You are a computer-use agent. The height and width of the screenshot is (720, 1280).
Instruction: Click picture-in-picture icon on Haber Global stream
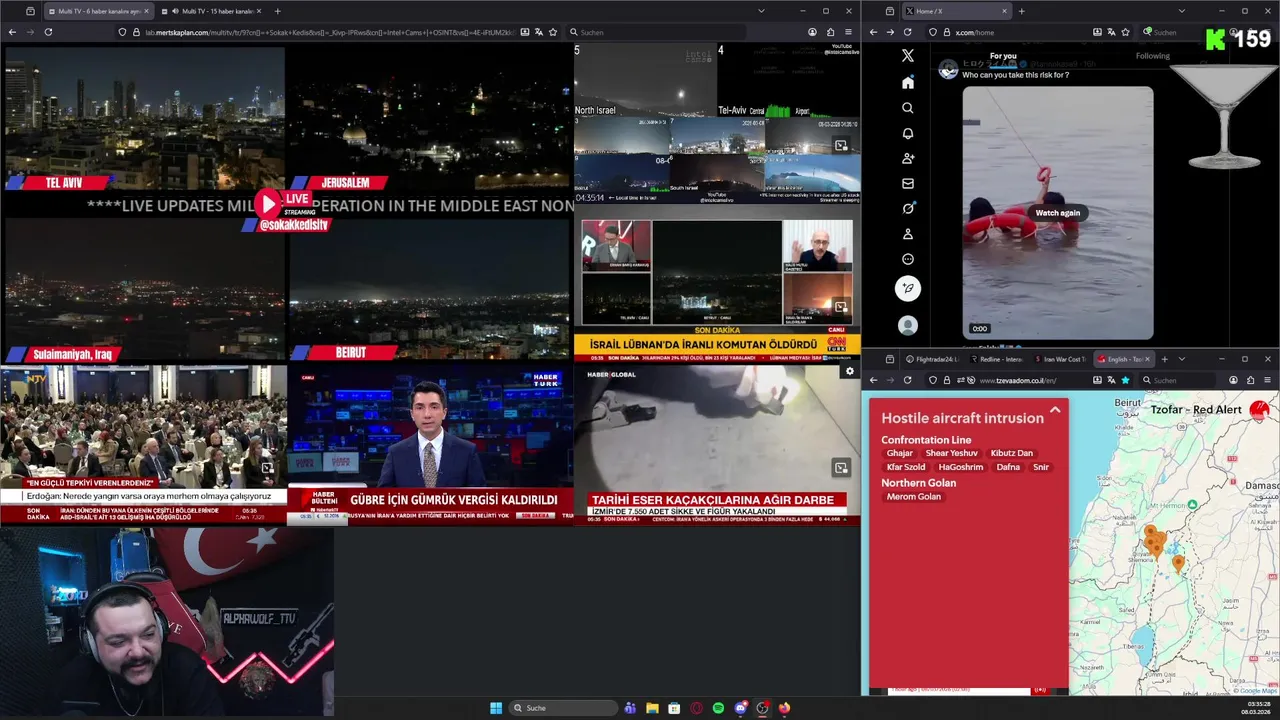tap(841, 467)
